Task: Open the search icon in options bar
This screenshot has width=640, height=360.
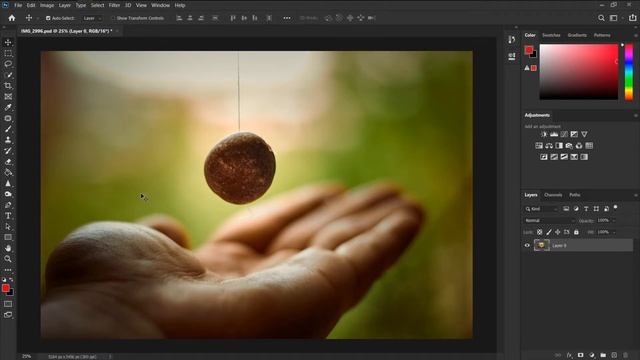Action: click(601, 18)
